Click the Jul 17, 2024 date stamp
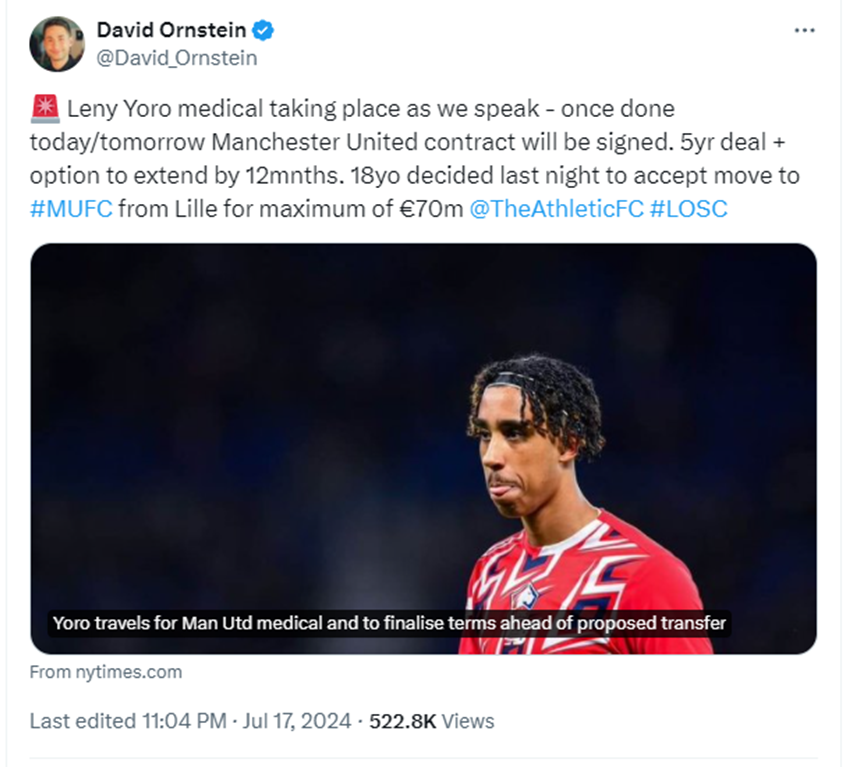862x767 pixels. (297, 721)
